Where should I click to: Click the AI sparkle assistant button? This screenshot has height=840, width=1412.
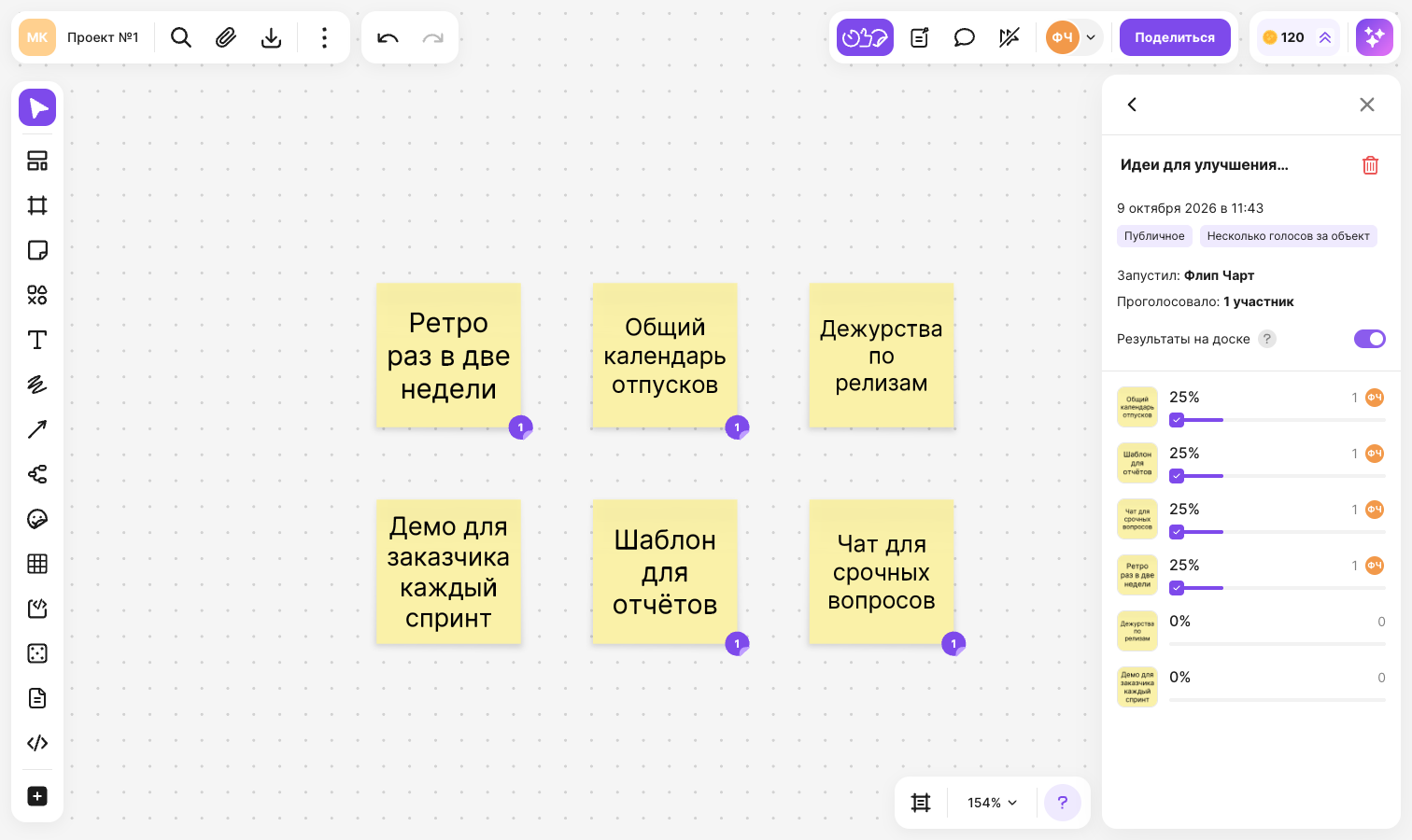(x=1375, y=37)
